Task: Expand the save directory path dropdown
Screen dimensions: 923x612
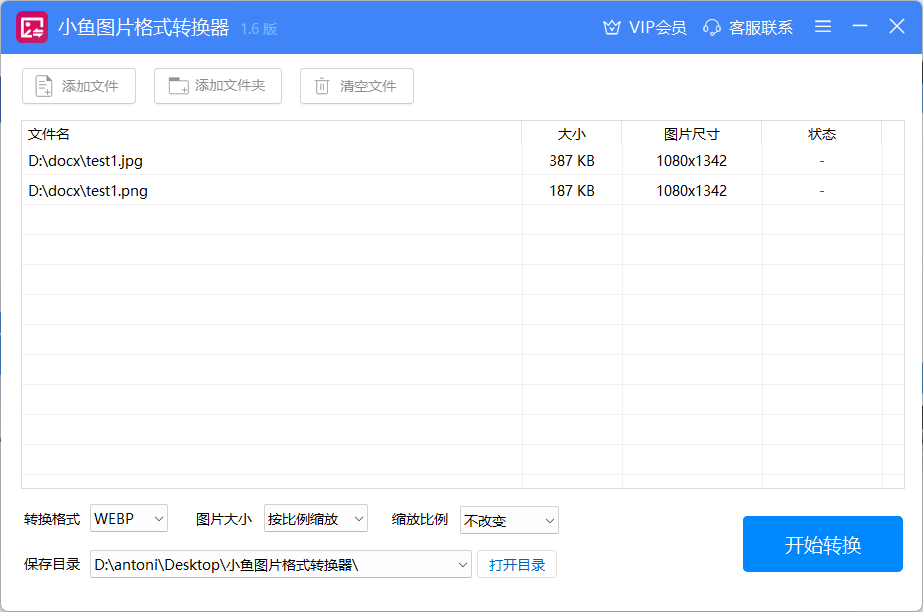Action: pyautogui.click(x=462, y=564)
